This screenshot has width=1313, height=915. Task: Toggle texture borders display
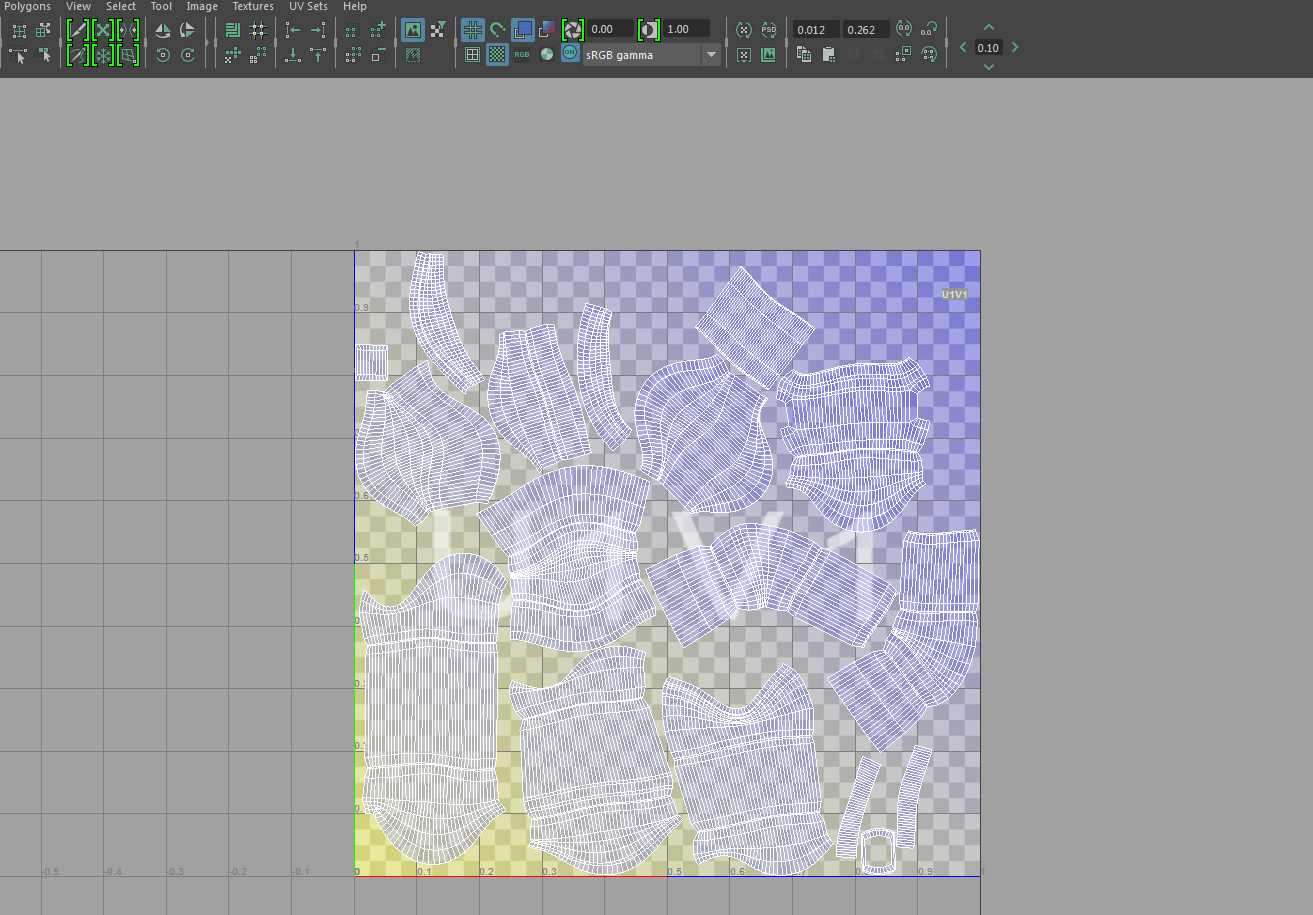pyautogui.click(x=473, y=55)
